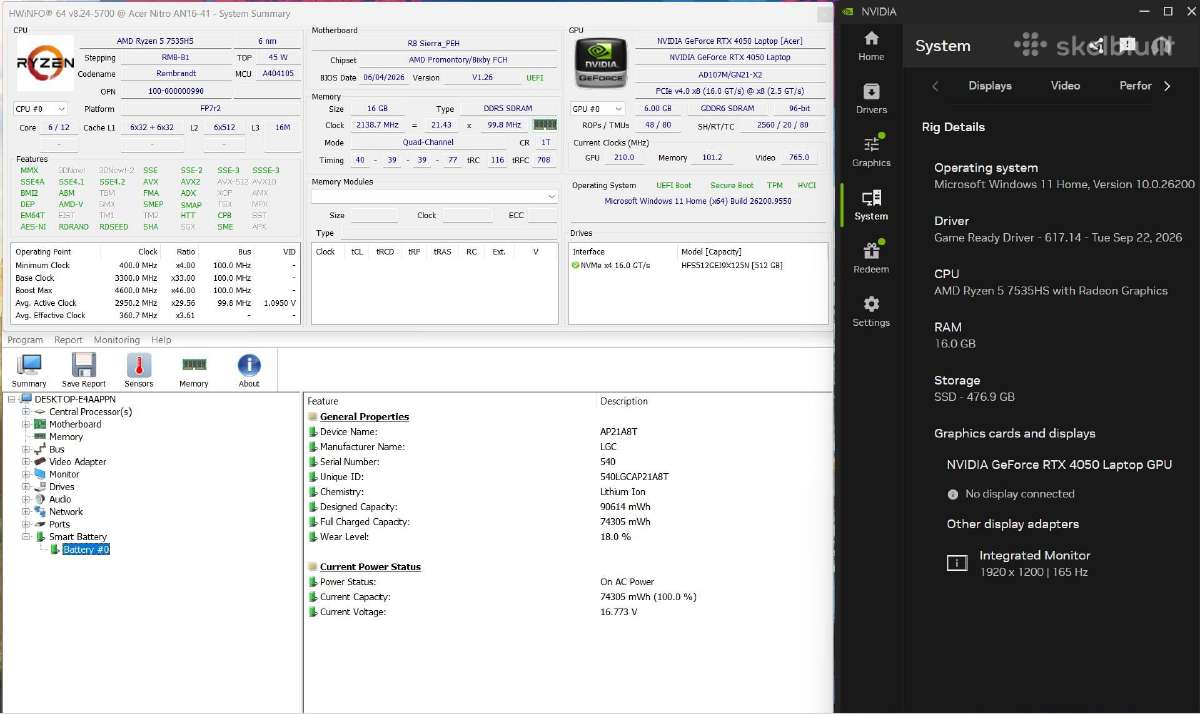Open the Program menu
1200x714 pixels.
coord(26,340)
